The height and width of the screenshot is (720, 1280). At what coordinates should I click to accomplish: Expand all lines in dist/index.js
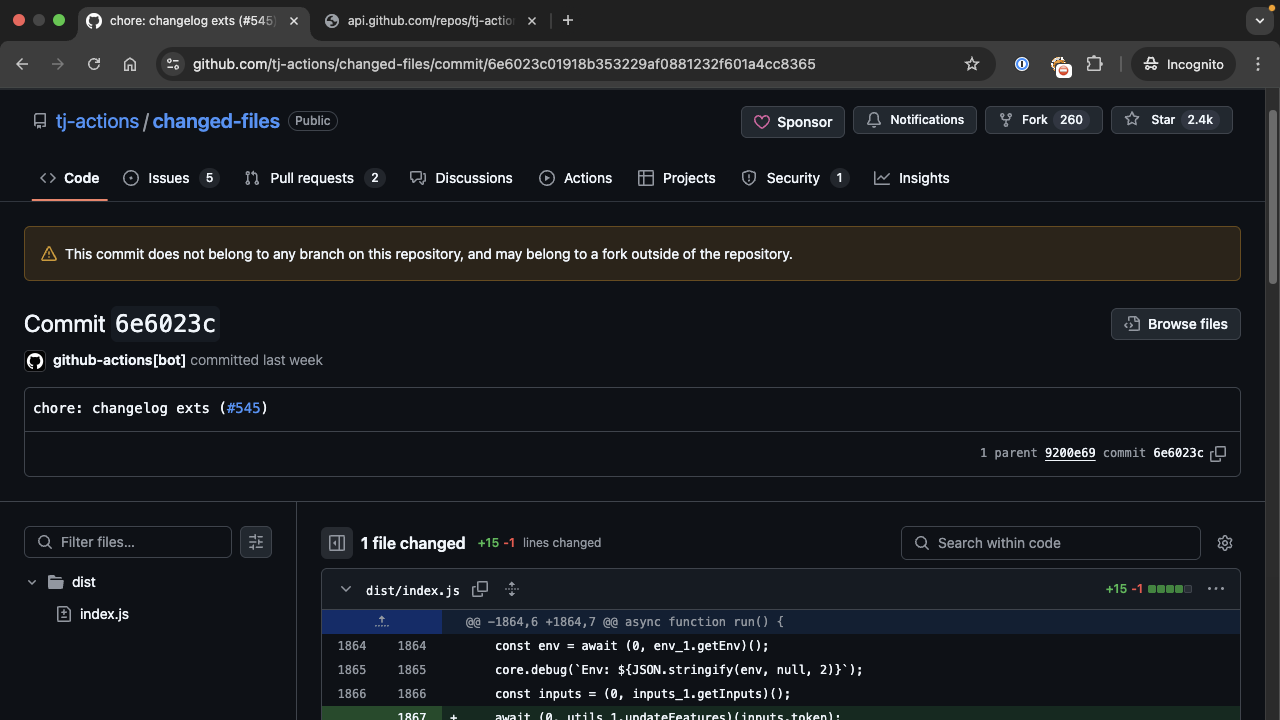(x=512, y=589)
